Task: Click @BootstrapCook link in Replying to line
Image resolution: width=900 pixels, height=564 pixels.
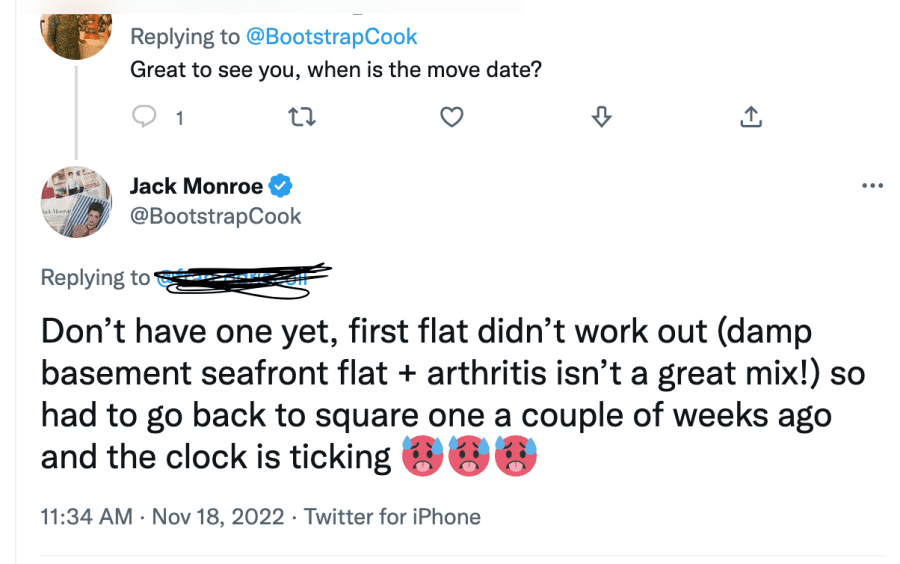Action: pos(331,37)
